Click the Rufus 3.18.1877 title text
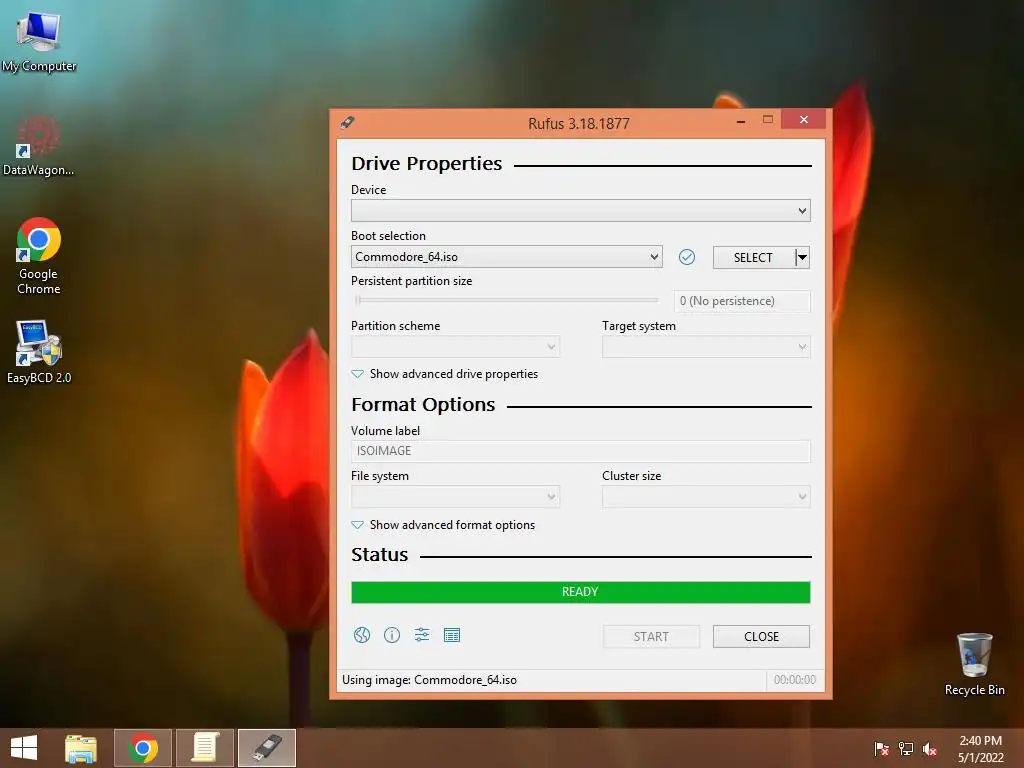 (579, 123)
